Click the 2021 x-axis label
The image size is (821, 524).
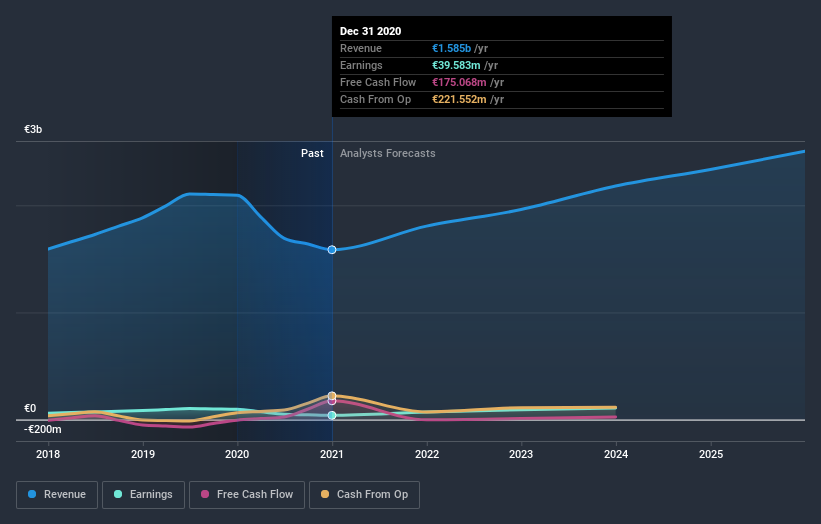332,454
